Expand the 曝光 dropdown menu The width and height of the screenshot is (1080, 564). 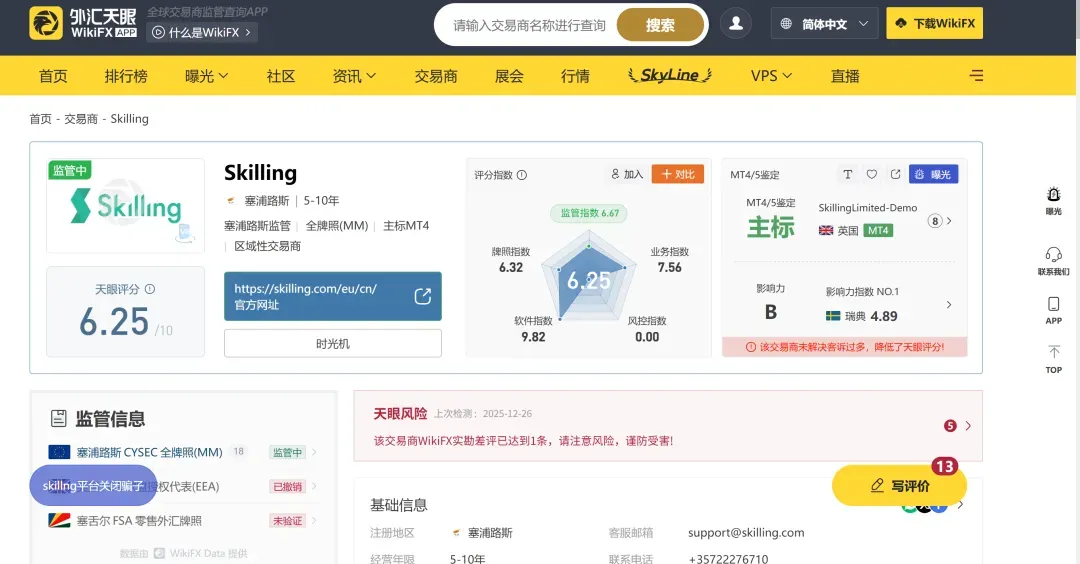[207, 76]
